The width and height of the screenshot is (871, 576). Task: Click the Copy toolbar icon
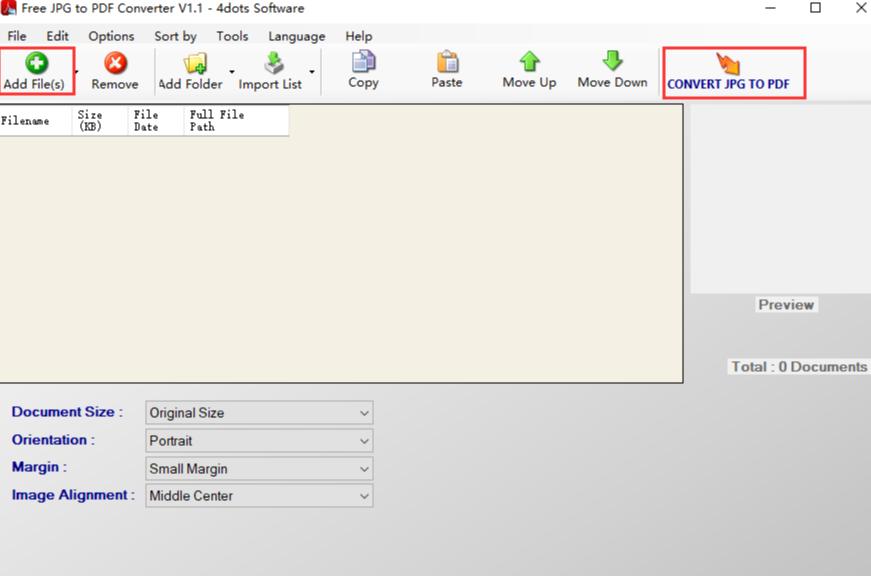363,61
